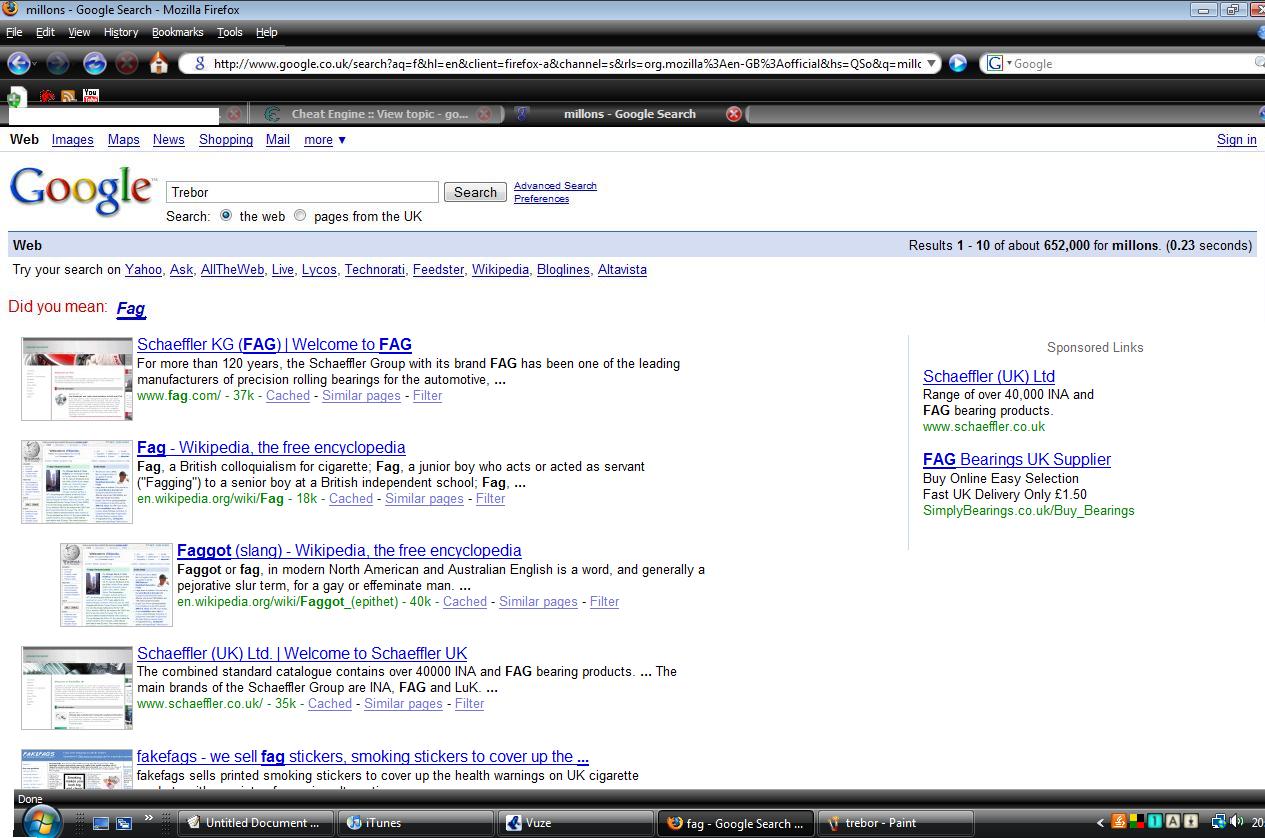Open the YouTube bookmark icon
The image size is (1265, 838).
click(91, 96)
